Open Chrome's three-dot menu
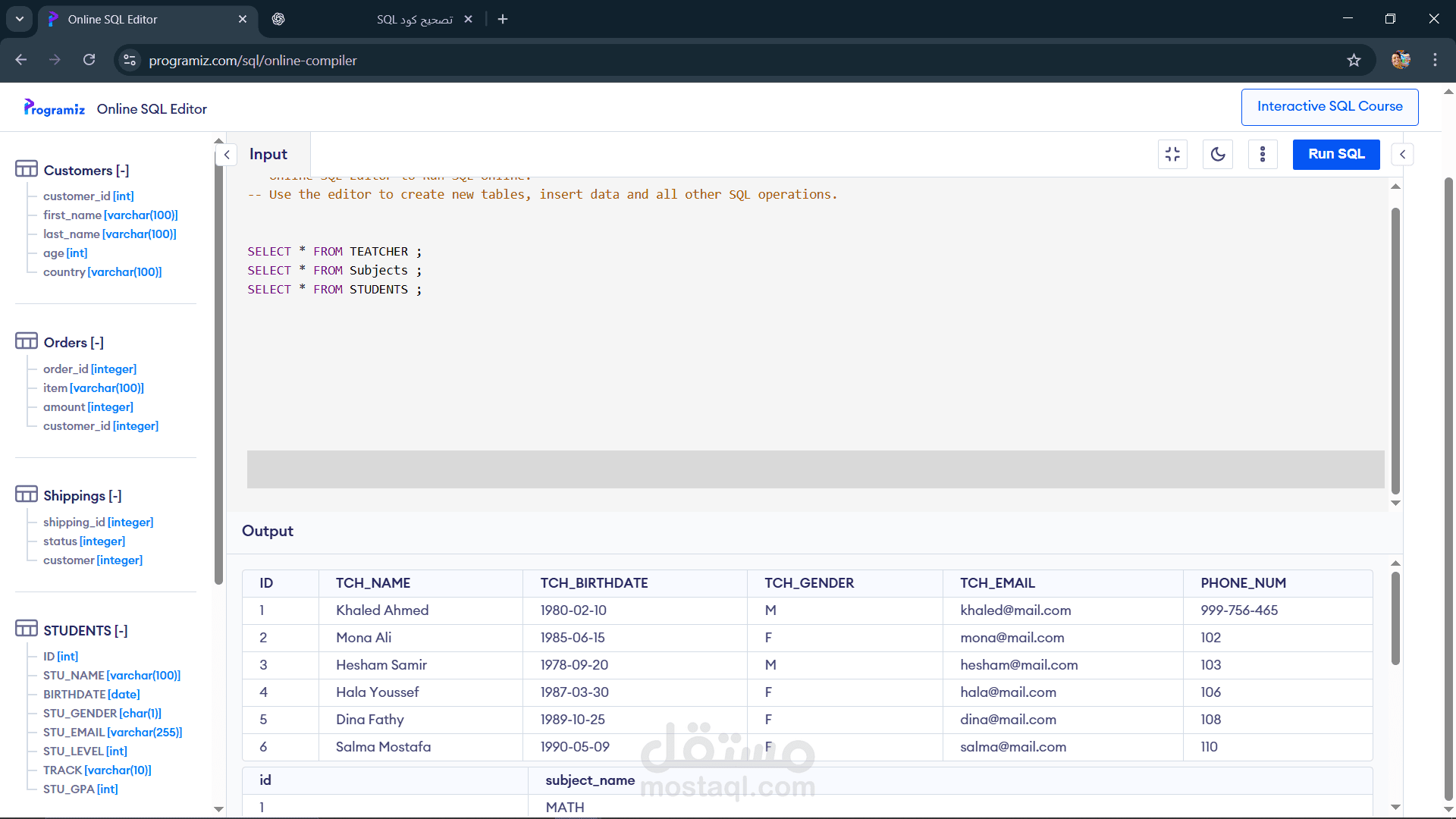Viewport: 1456px width, 819px height. click(x=1435, y=61)
